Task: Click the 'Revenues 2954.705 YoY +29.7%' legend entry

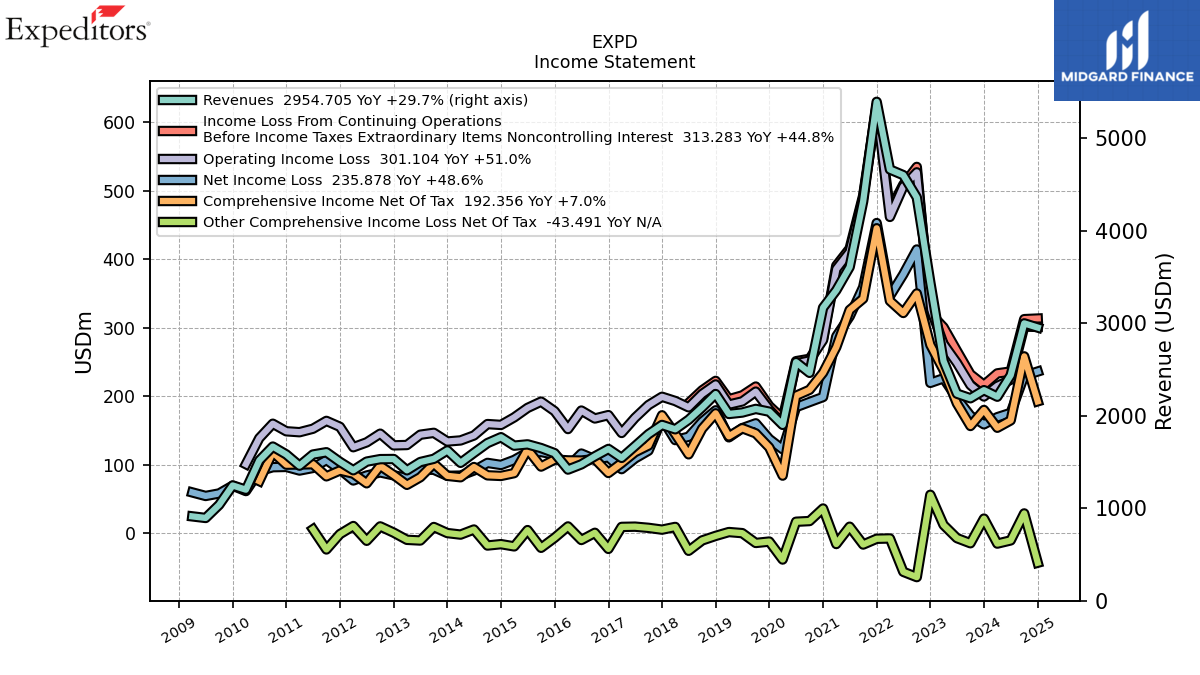Action: (x=365, y=100)
